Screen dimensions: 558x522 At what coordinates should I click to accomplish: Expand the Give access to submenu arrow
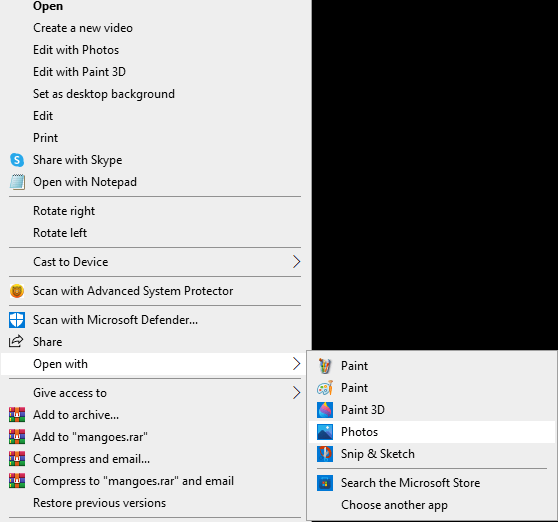[x=296, y=393]
